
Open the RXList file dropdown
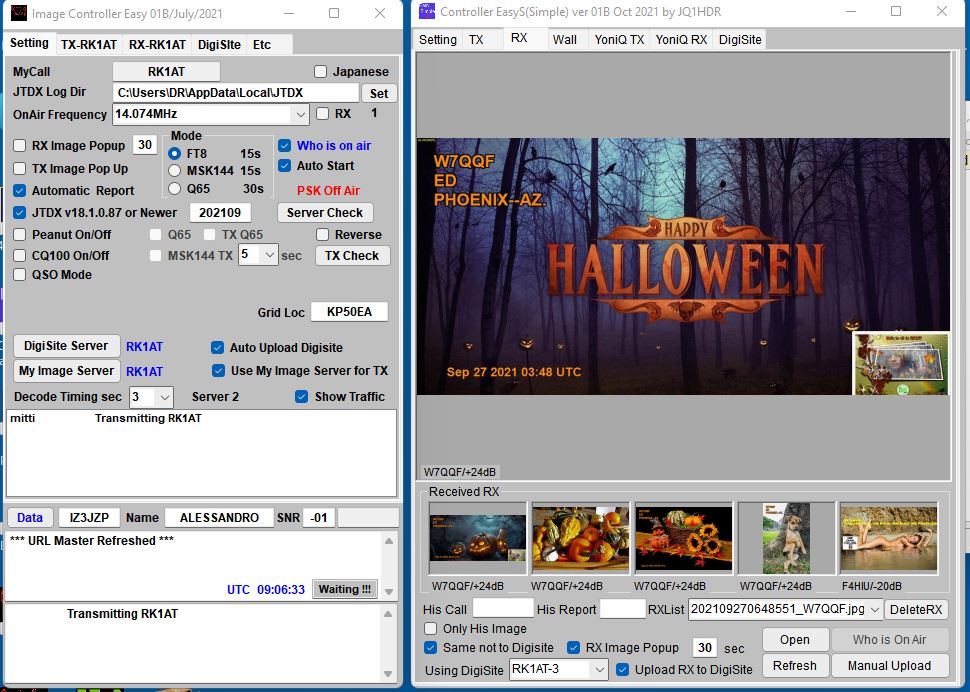tap(874, 610)
